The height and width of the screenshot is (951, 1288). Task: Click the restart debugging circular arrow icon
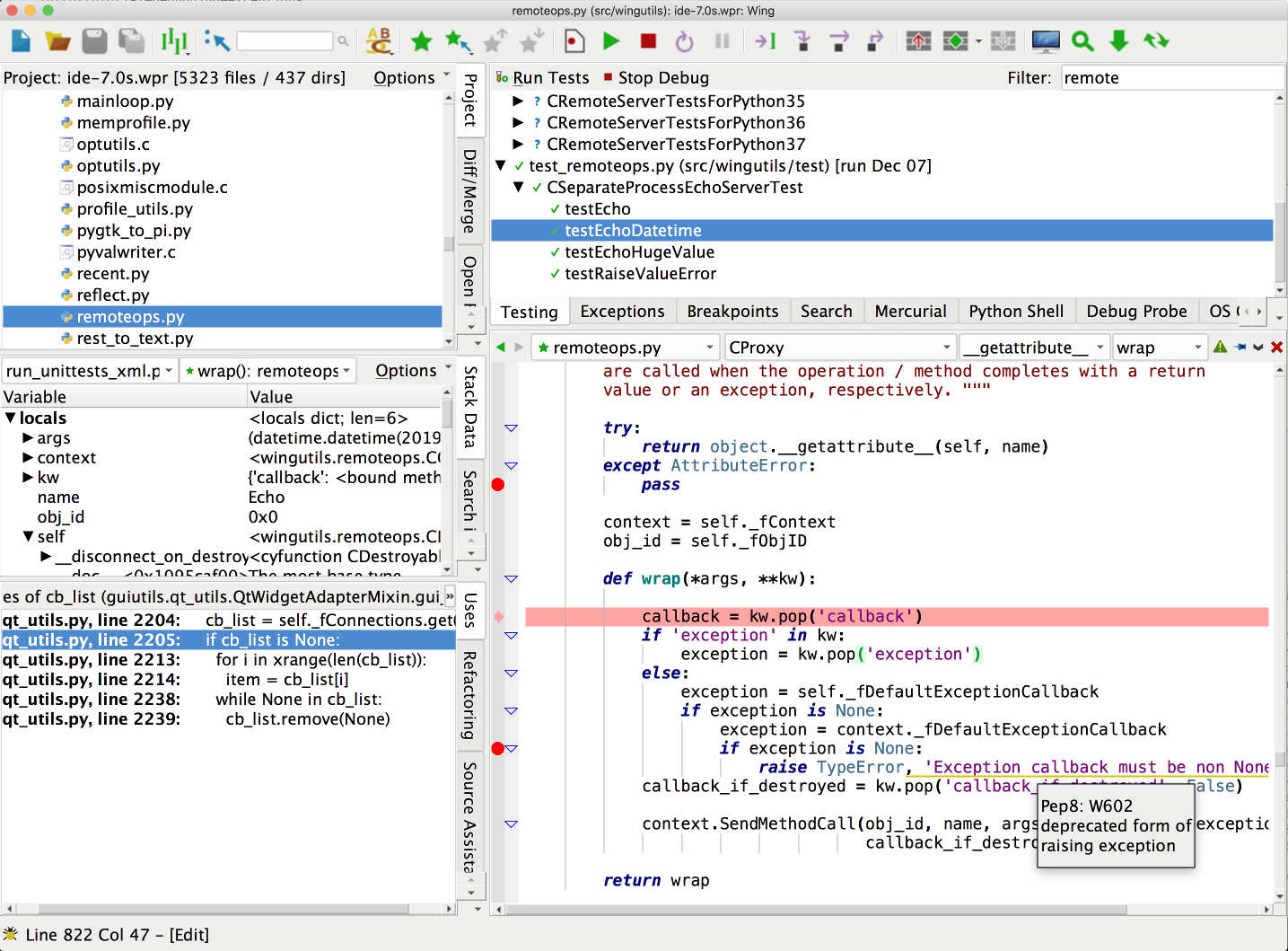pyautogui.click(x=683, y=40)
